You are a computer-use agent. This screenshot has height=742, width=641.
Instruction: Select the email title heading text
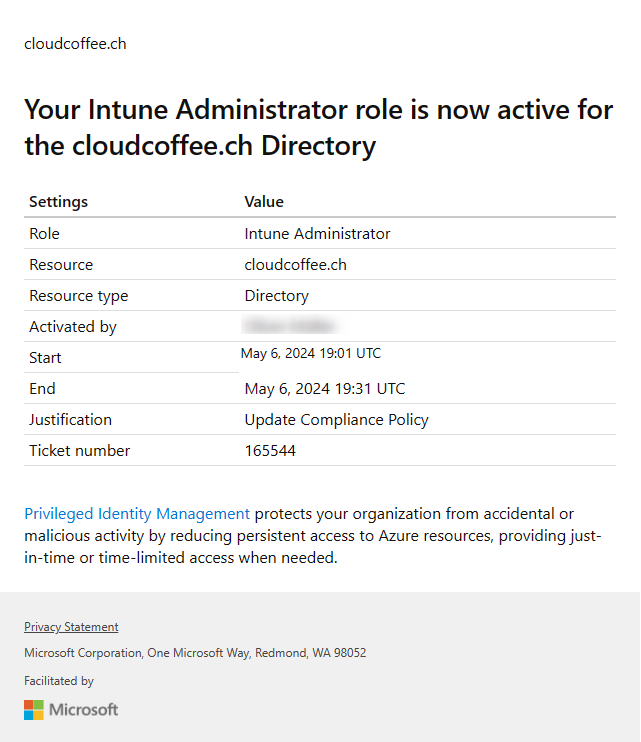click(x=319, y=127)
